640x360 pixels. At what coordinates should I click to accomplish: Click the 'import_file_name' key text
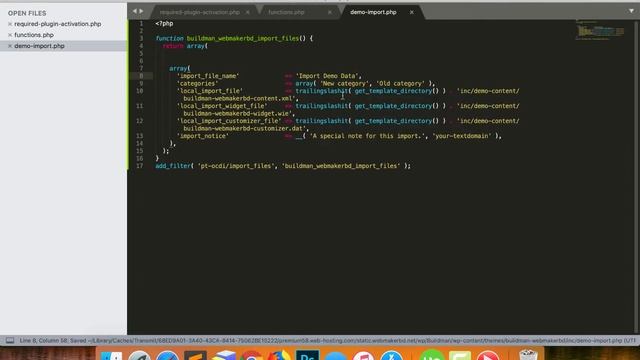tap(208, 76)
